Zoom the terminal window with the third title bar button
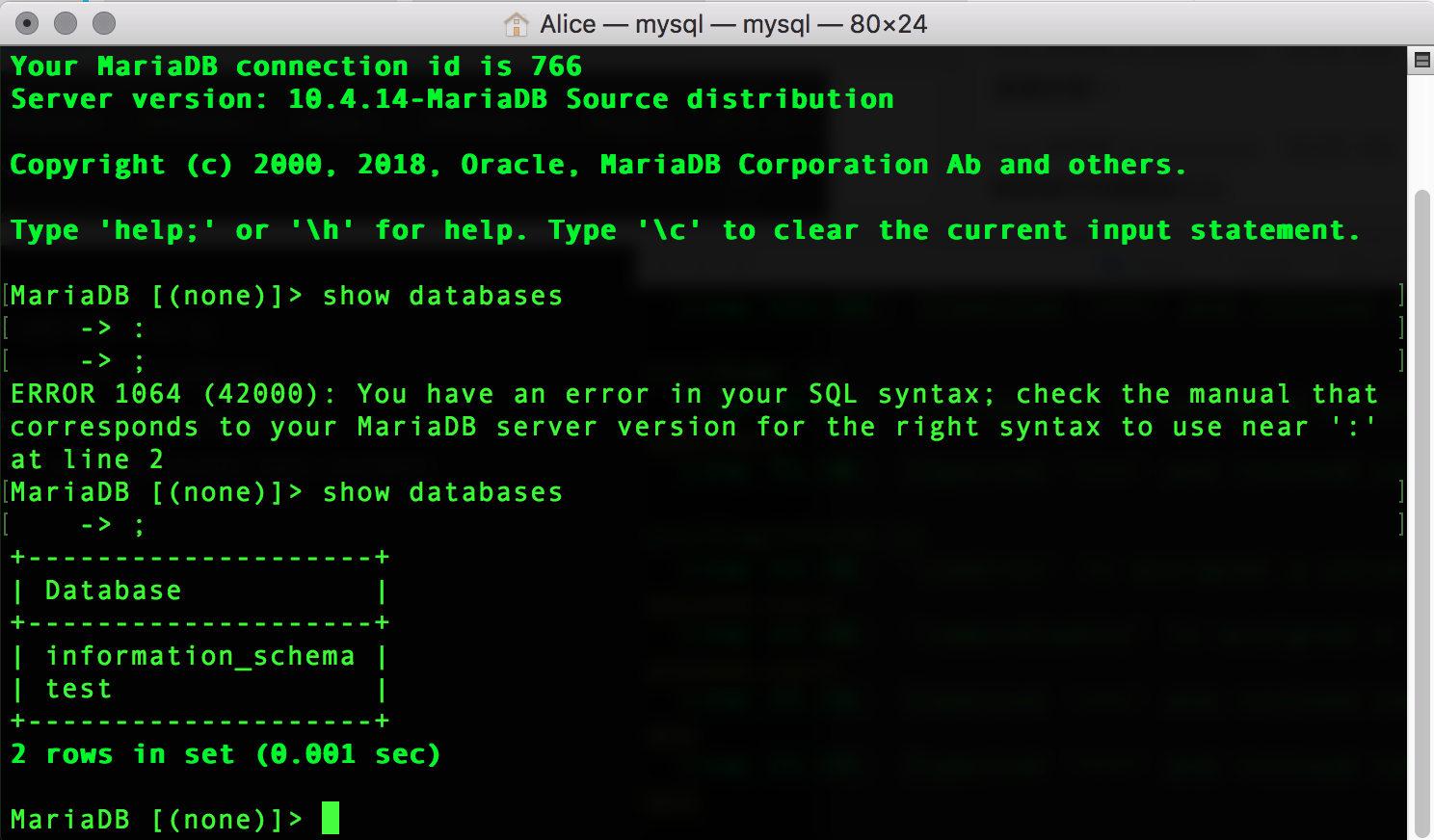 coord(104,23)
